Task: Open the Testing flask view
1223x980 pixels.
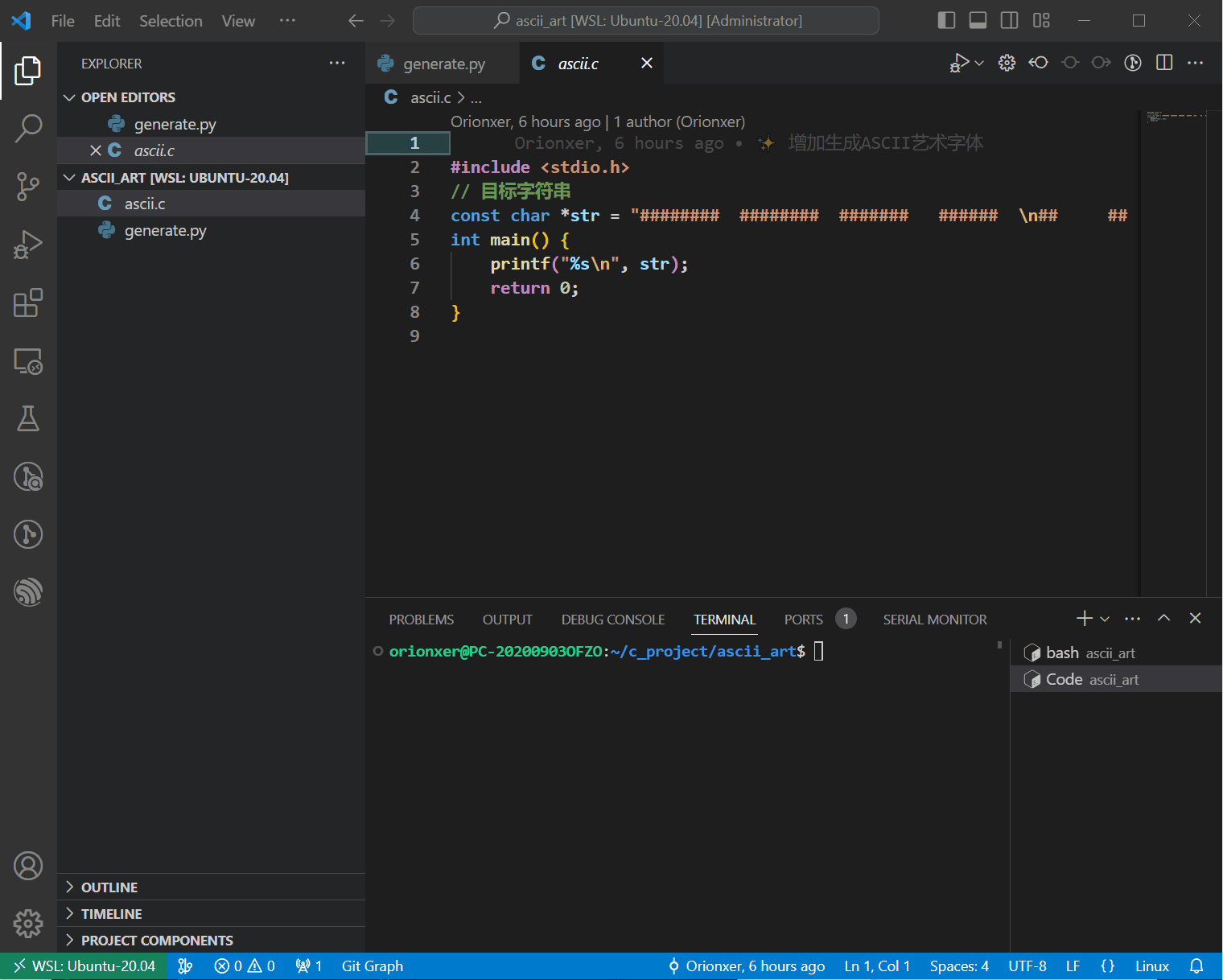Action: 28,418
